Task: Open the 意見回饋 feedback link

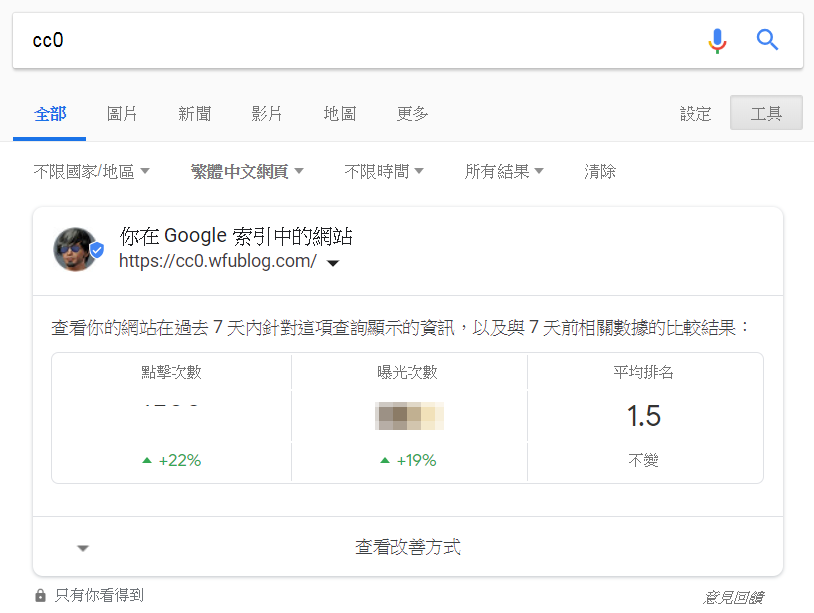Action: pyautogui.click(x=734, y=597)
